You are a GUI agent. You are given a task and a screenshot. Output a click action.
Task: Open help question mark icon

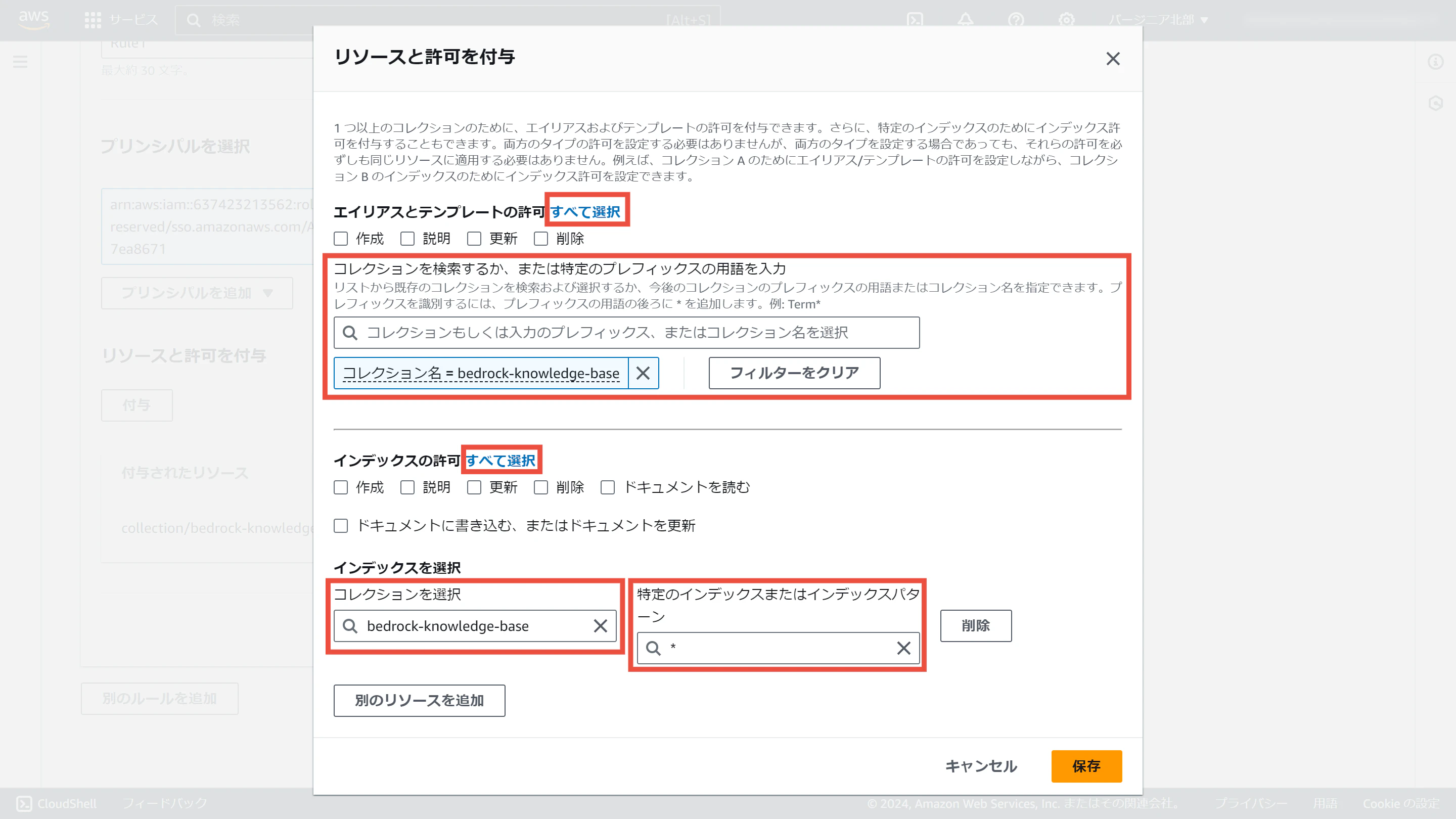coord(1016,20)
